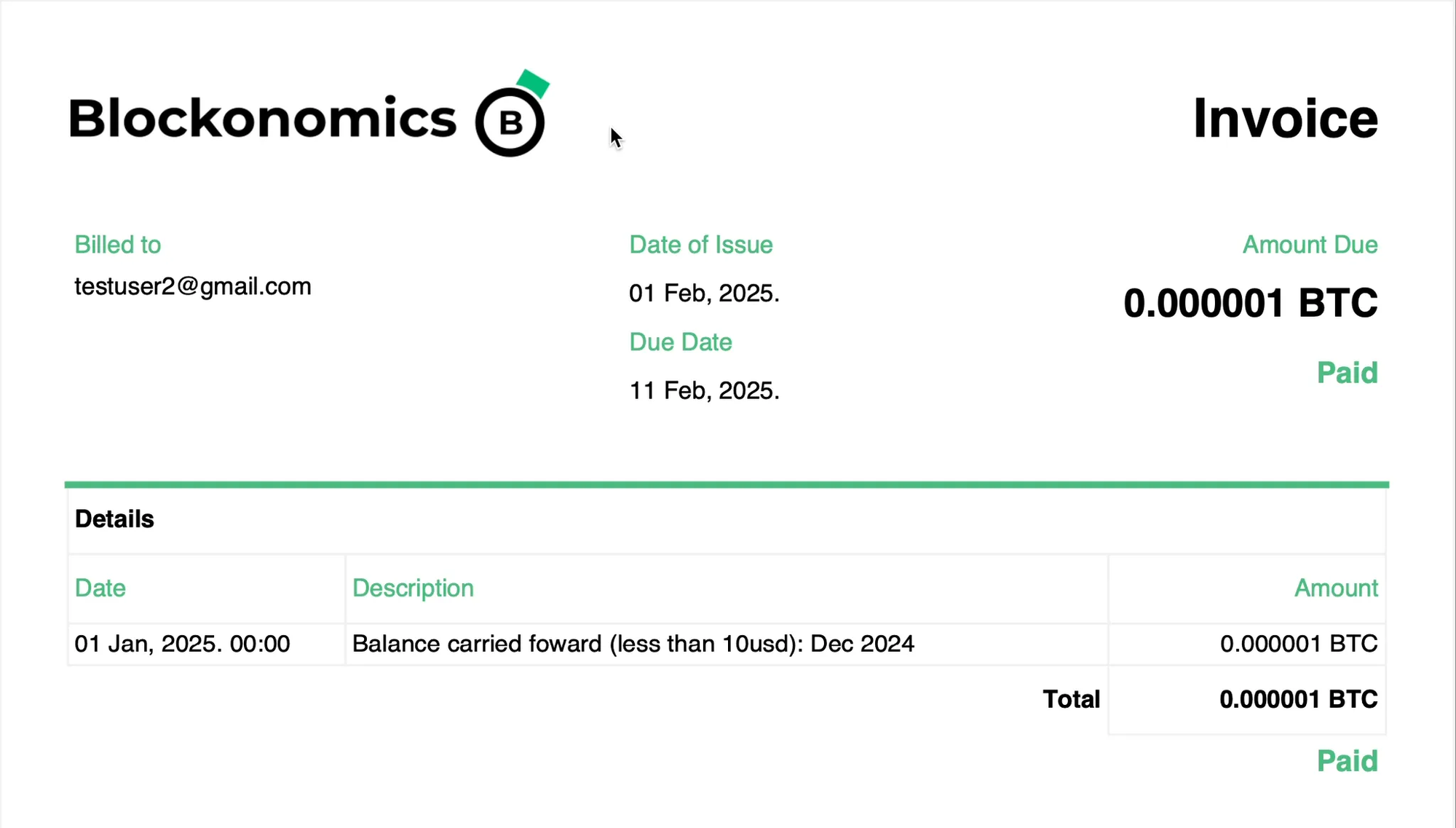Click the Paid status under Amount Due
This screenshot has height=828, width=1456.
[x=1347, y=373]
